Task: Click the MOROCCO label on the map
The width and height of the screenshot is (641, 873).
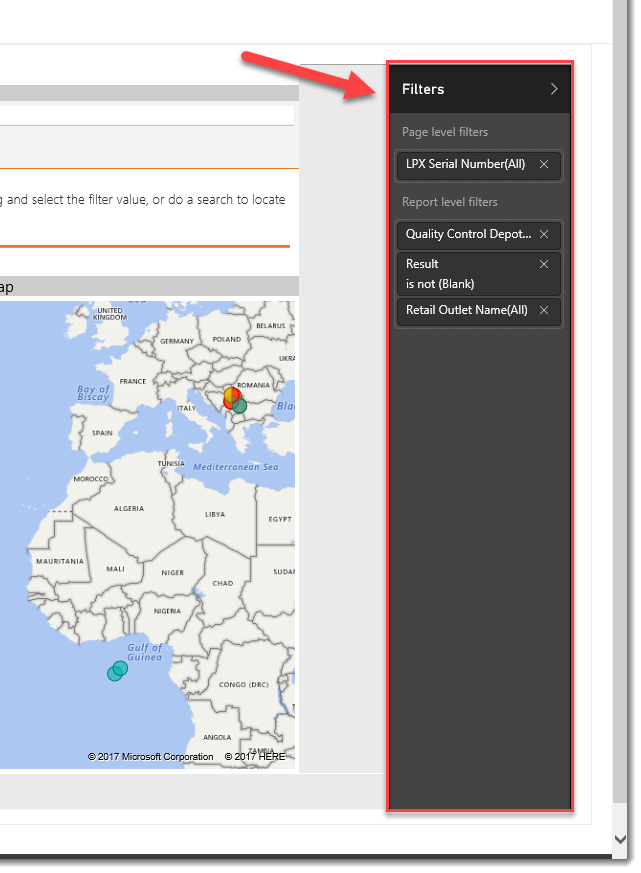Action: (x=91, y=479)
